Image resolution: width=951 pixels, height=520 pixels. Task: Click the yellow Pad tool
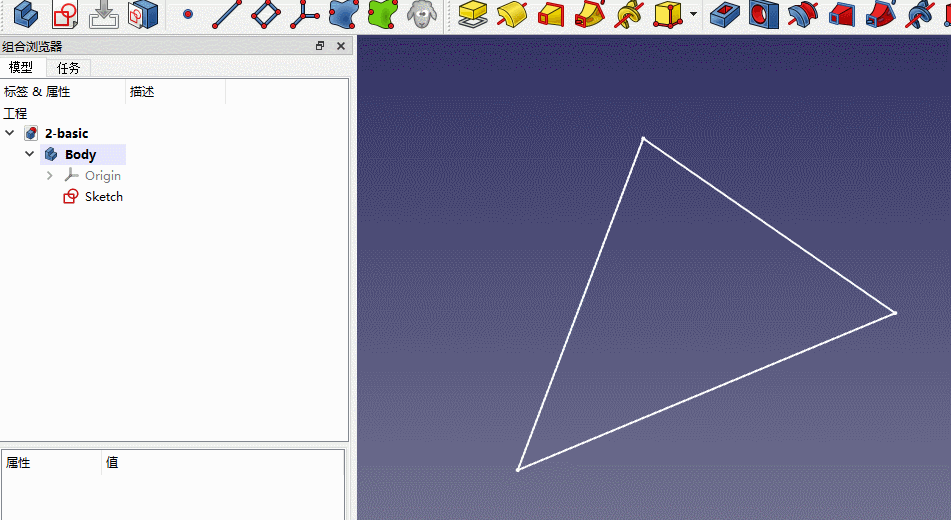[472, 14]
